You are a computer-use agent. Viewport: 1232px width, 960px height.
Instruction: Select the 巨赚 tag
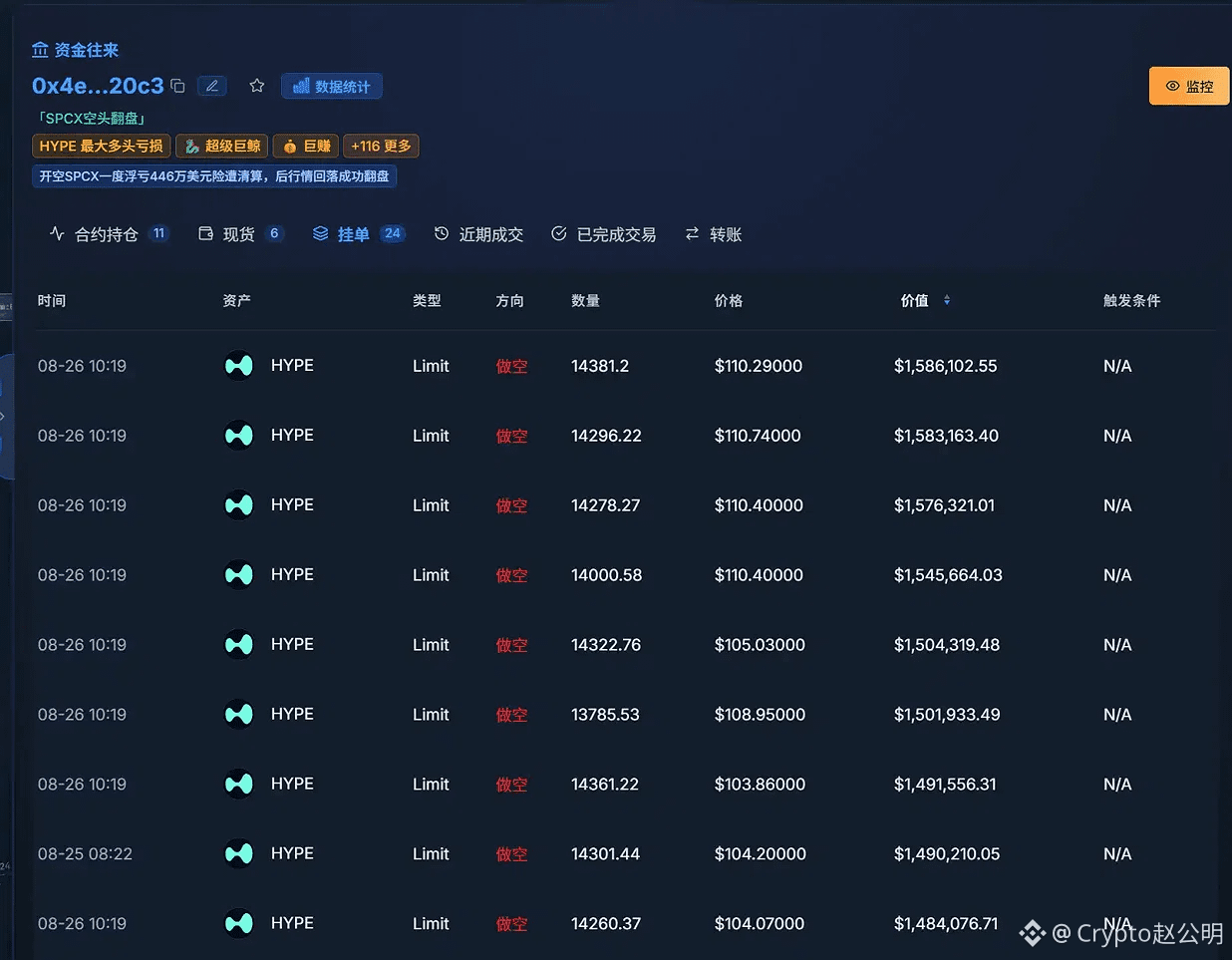point(306,146)
